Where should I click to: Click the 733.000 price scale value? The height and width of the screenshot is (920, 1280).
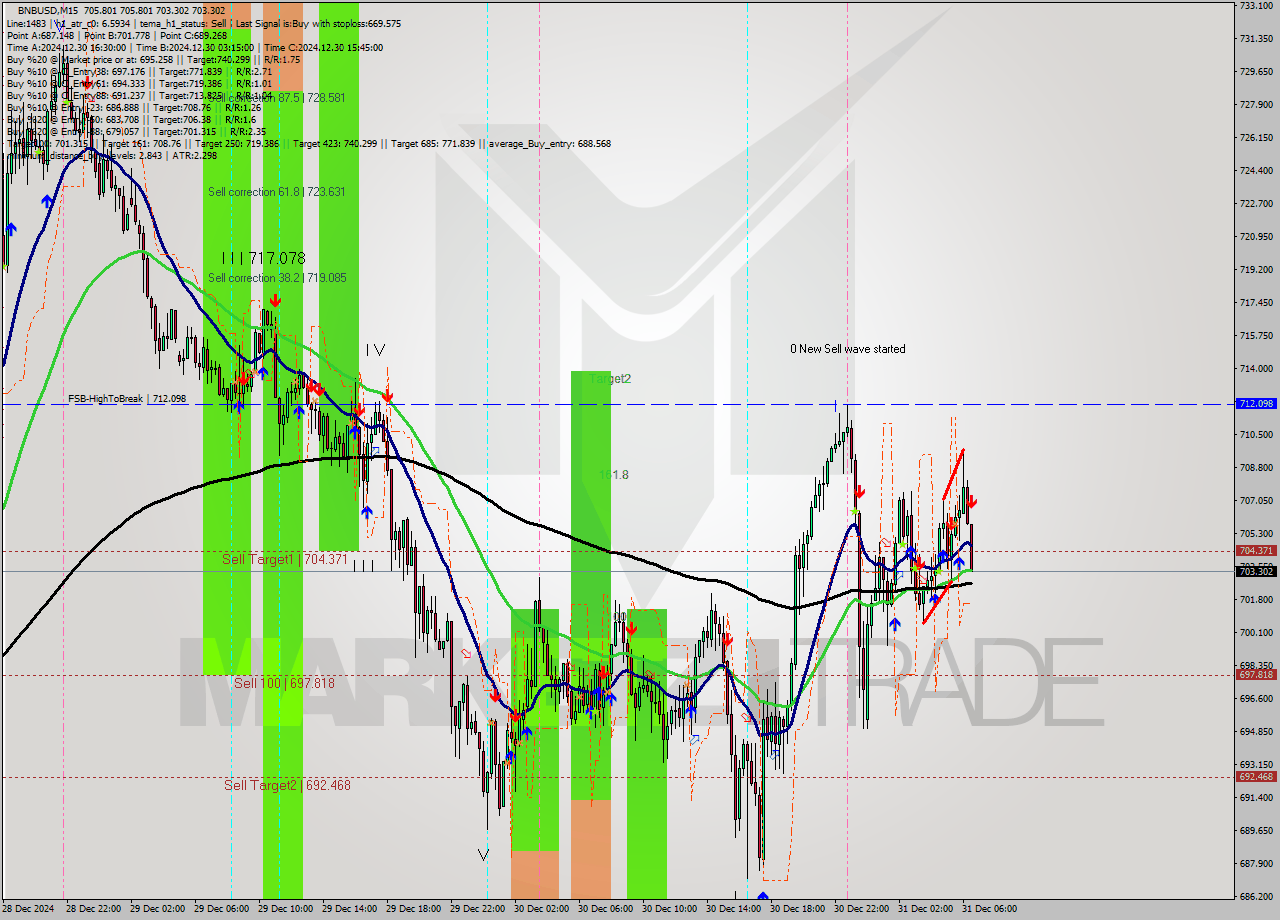[1255, 6]
